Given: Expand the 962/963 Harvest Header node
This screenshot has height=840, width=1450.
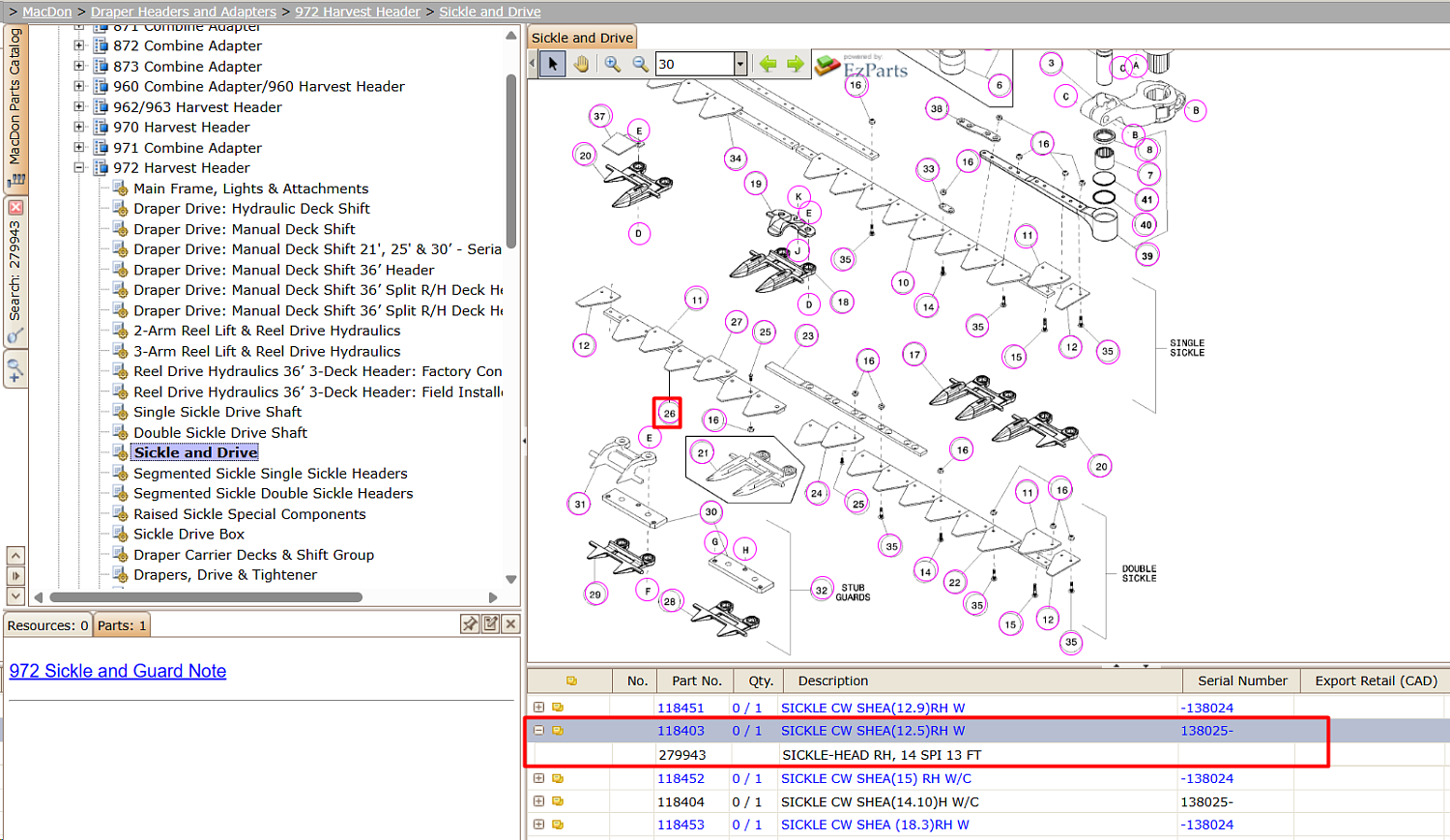Looking at the screenshot, I should (79, 106).
